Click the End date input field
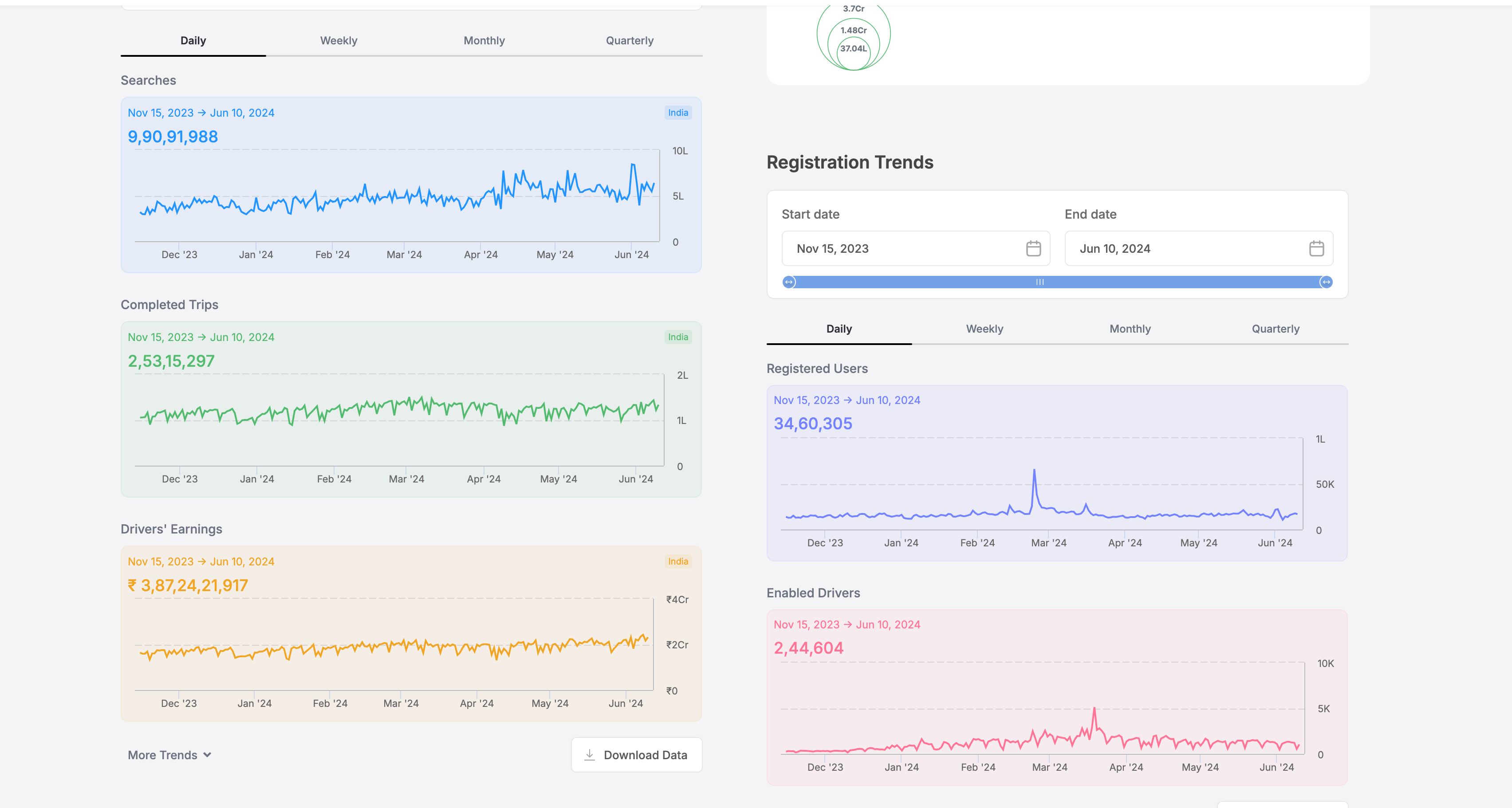This screenshot has height=808, width=1512. click(x=1185, y=248)
